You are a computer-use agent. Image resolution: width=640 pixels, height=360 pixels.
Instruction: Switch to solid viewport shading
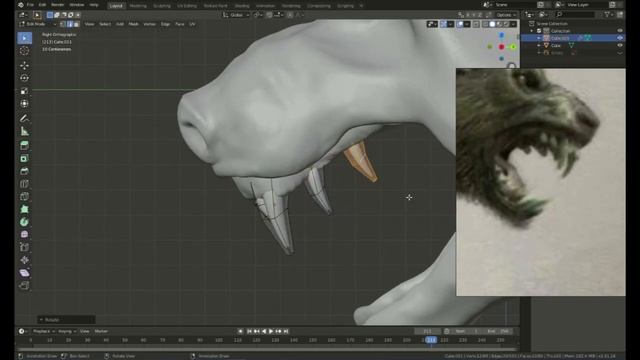pyautogui.click(x=492, y=24)
